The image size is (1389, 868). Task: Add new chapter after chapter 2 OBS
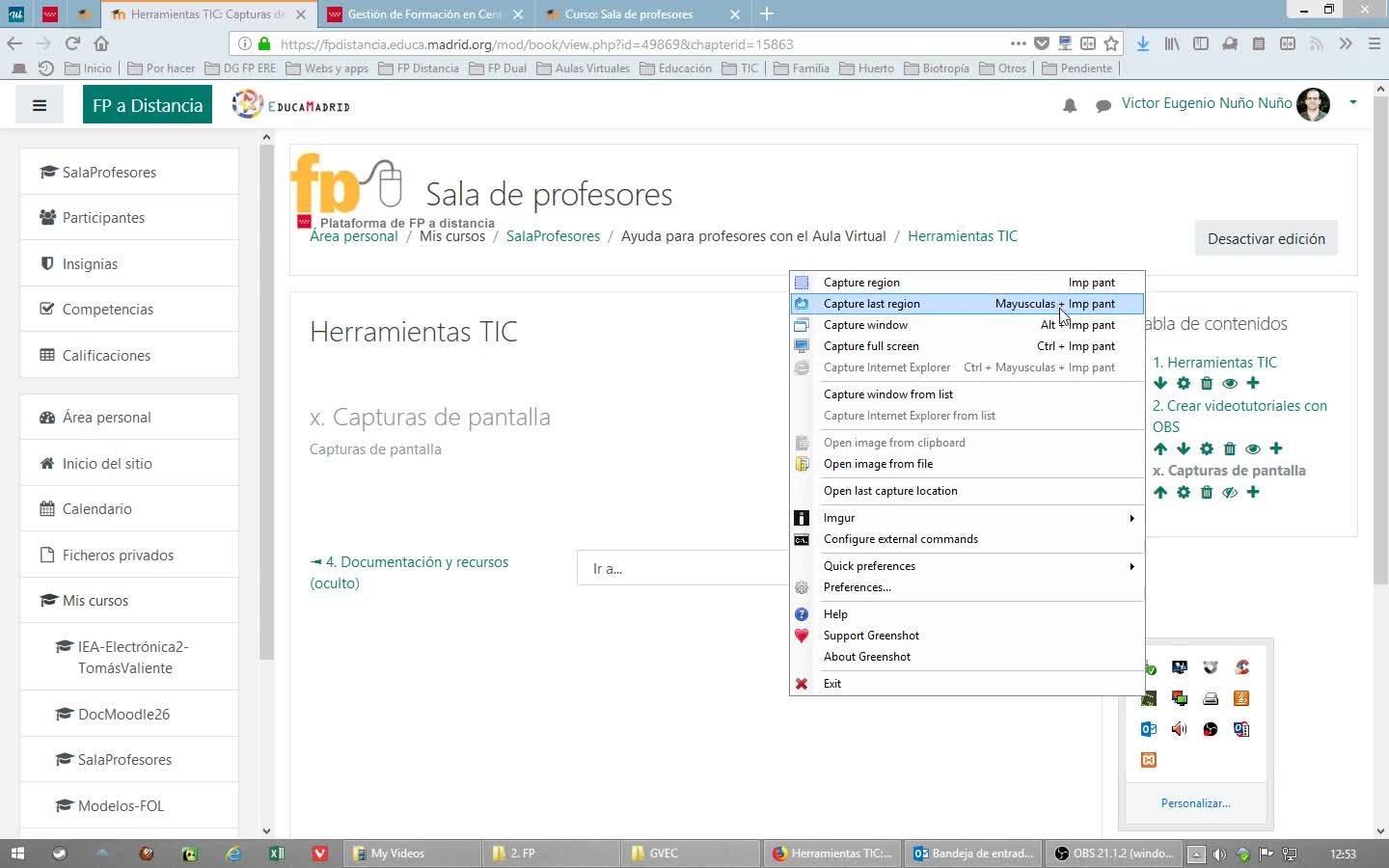pos(1276,448)
